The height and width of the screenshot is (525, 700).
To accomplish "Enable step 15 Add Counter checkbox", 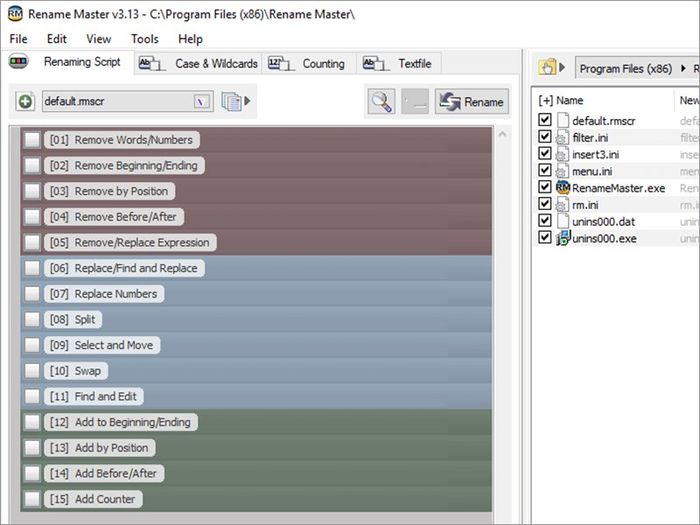I will [x=32, y=499].
